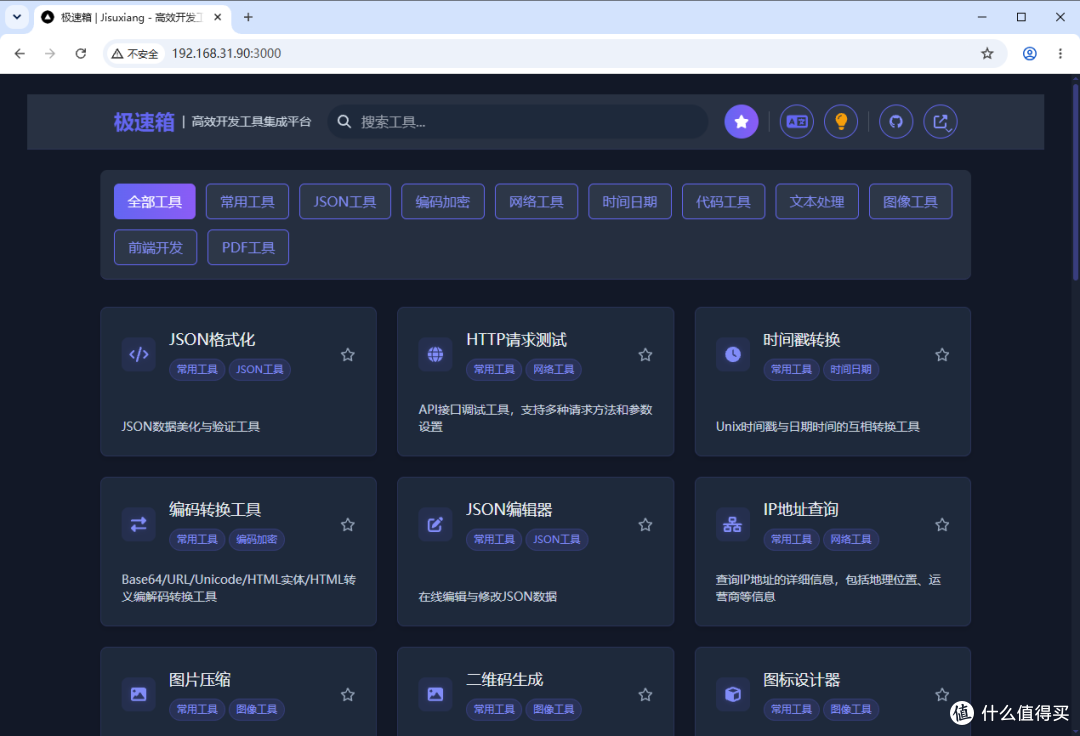This screenshot has width=1080, height=736.
Task: Toggle the light bulb theme icon
Action: pyautogui.click(x=841, y=122)
